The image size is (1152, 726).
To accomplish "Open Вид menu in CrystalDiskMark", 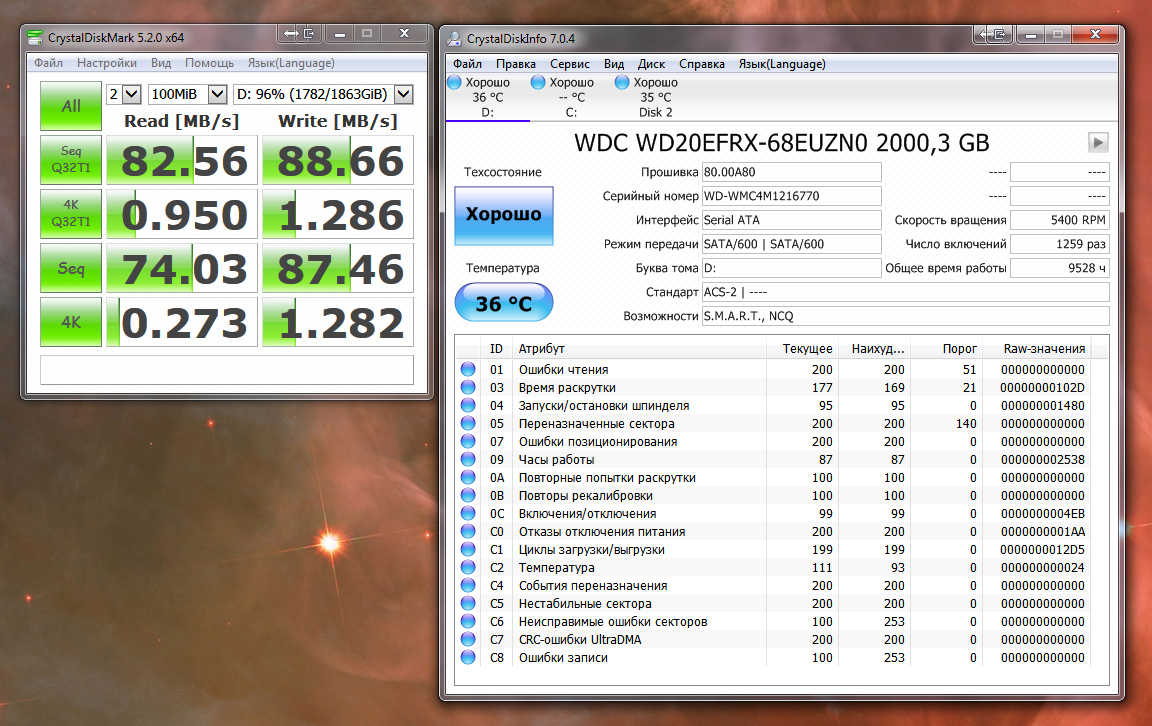I will pyautogui.click(x=161, y=63).
